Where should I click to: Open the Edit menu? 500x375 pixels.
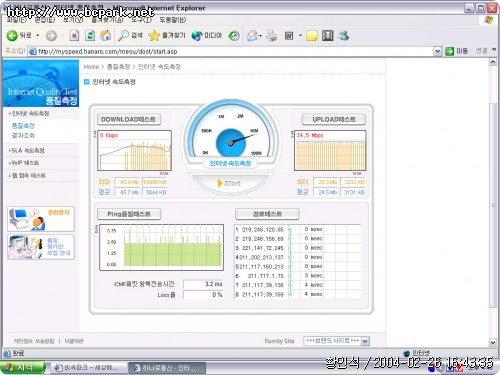pos(45,20)
